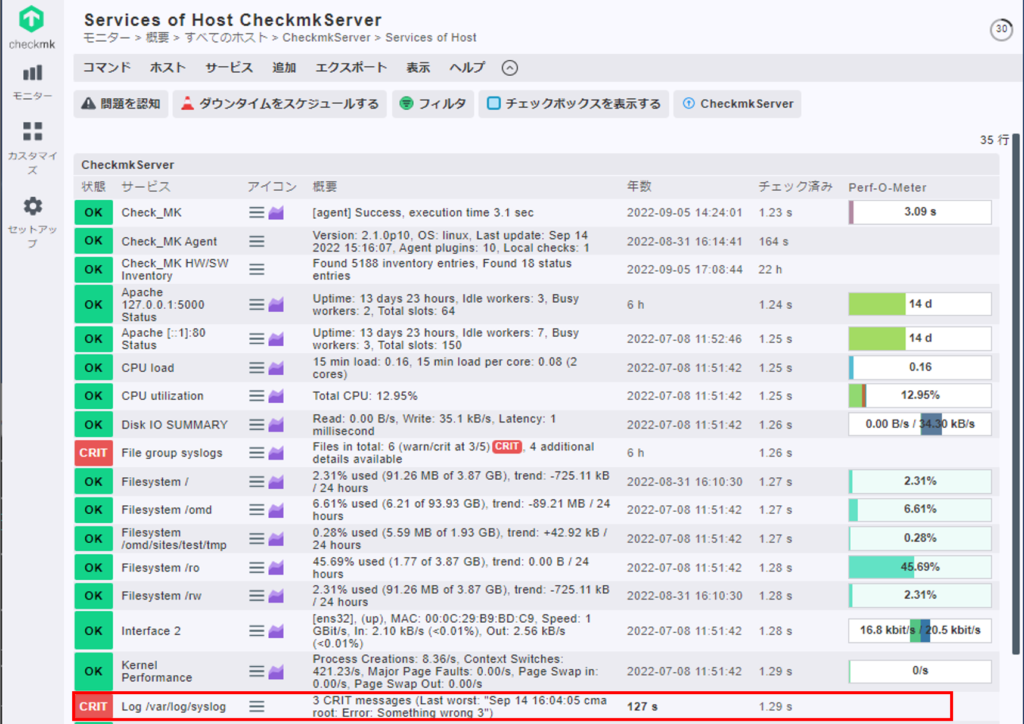Click CPU utilization 12.95% Perf-O-Meter bar

point(920,396)
